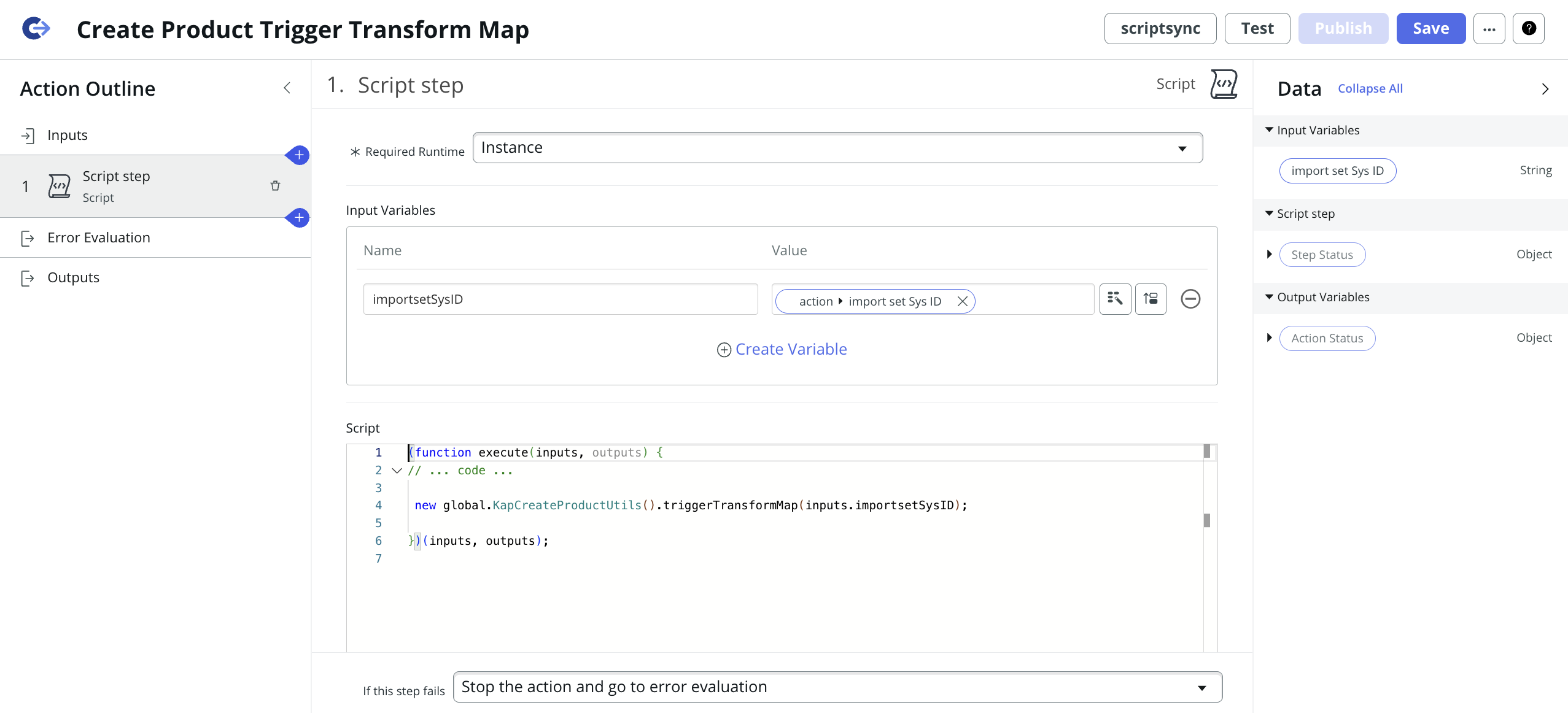Open the help question mark icon
Screen dimensions: 1568x713
[1529, 28]
